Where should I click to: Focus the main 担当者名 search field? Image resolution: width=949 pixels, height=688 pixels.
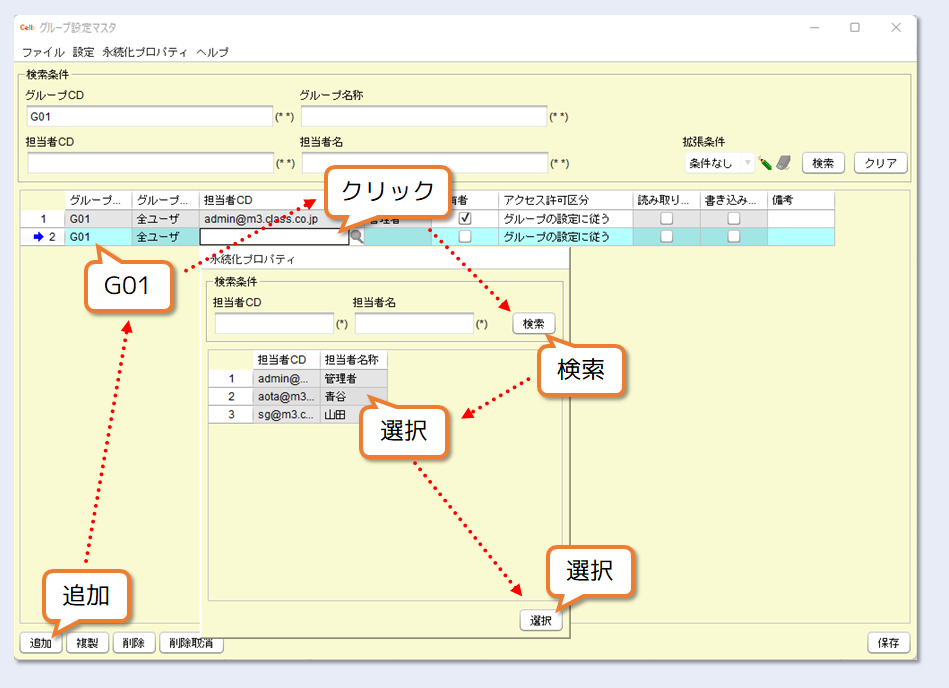click(x=425, y=163)
